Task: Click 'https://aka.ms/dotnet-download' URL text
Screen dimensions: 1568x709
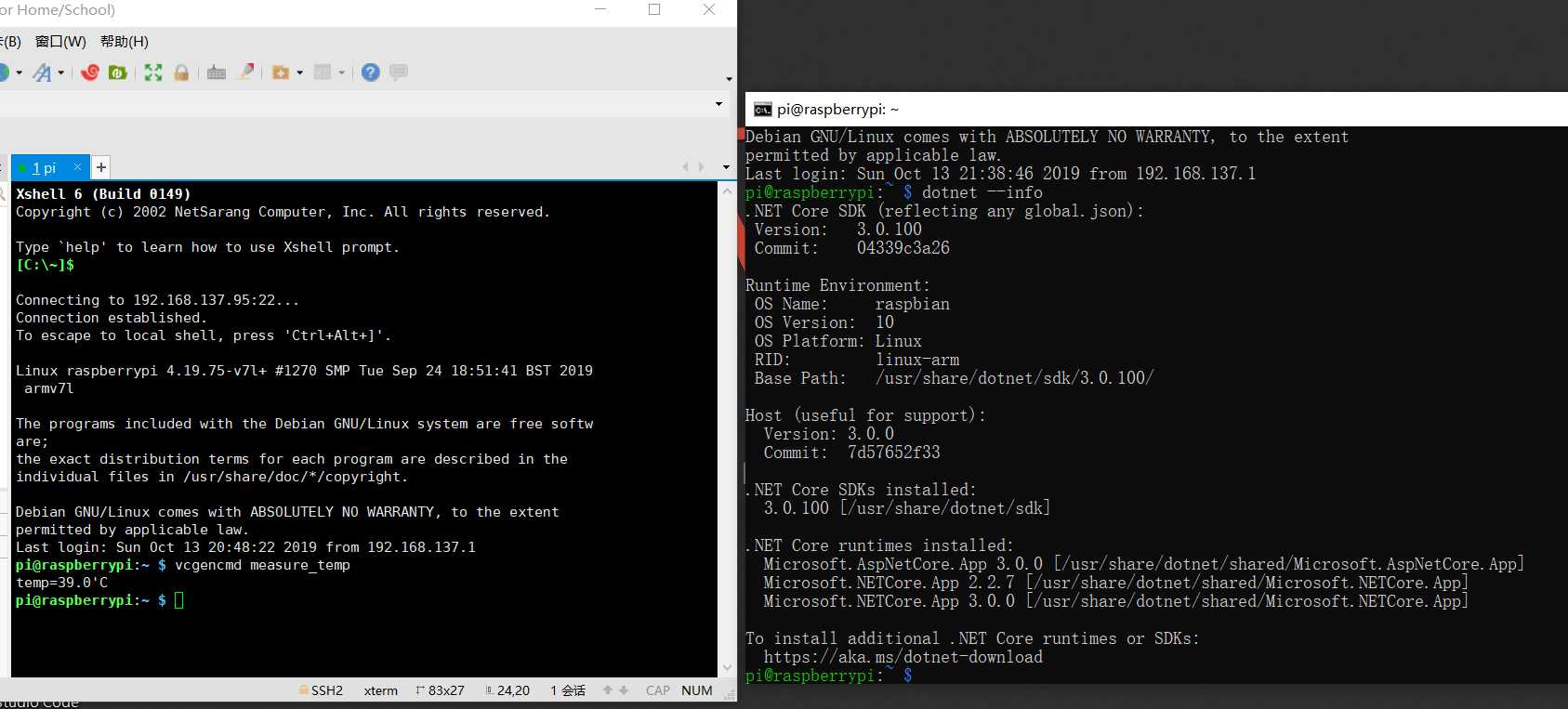Action: coord(903,657)
